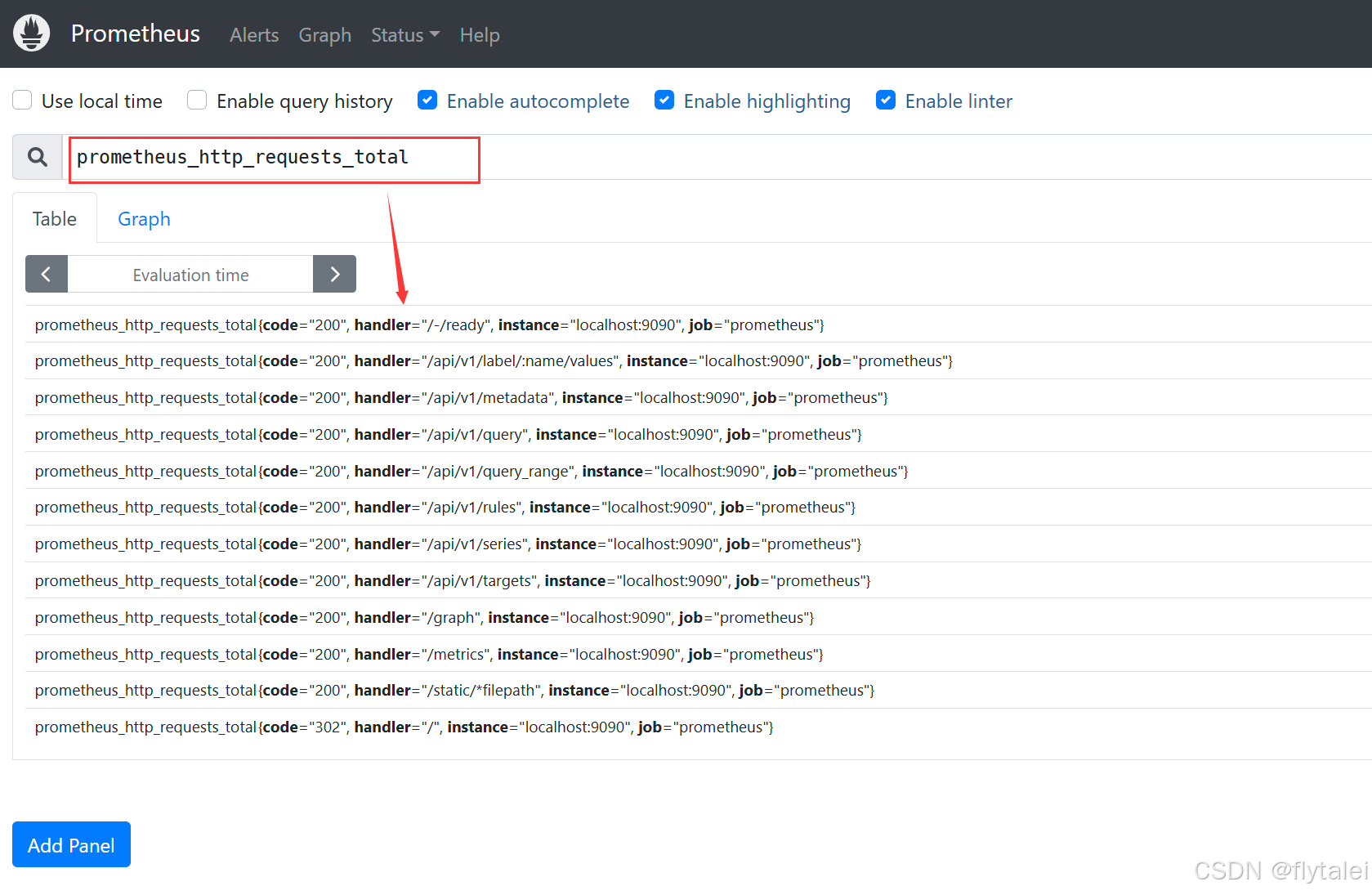
Task: Click the Evaluation time input field
Action: click(x=190, y=275)
